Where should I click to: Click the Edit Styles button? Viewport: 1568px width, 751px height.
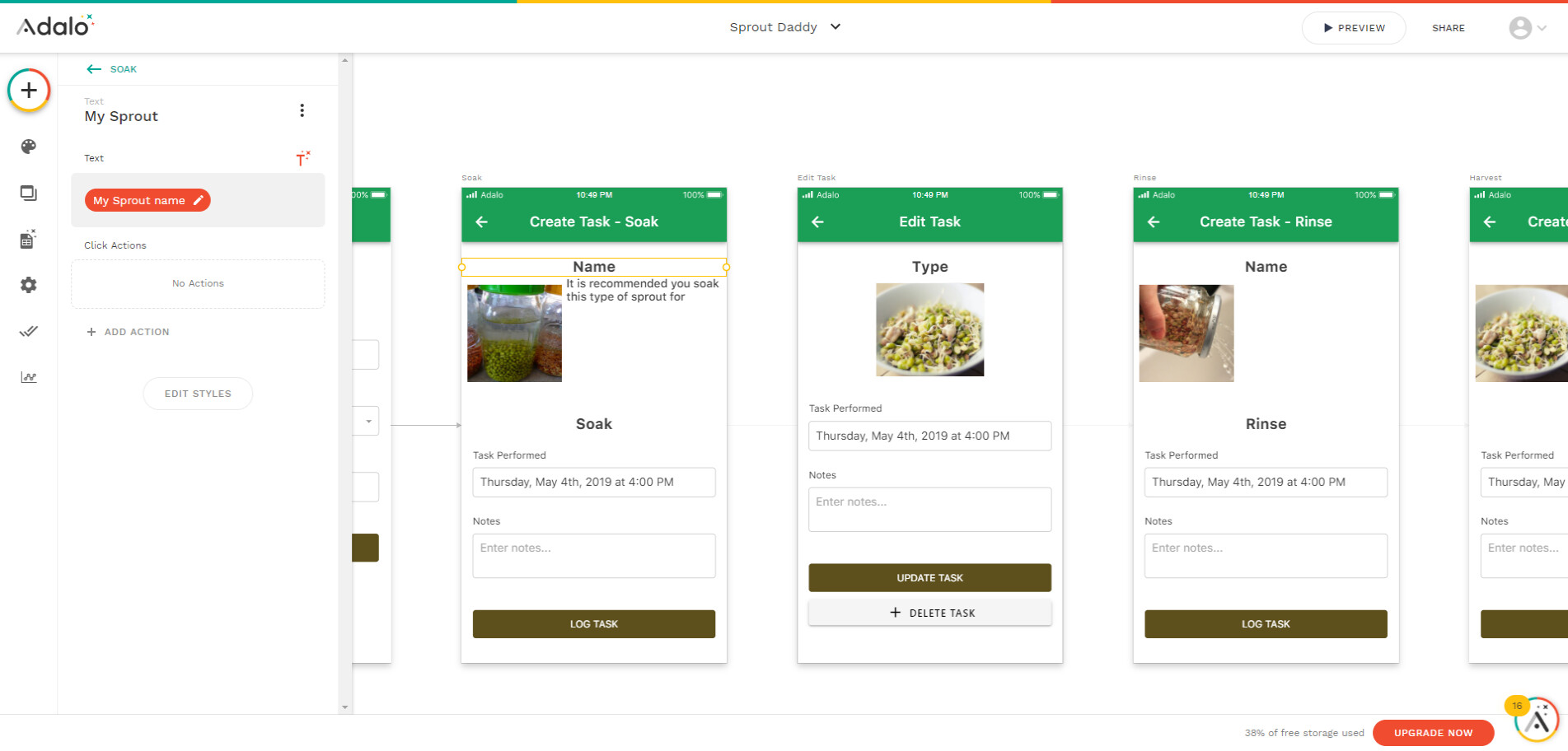click(x=198, y=394)
